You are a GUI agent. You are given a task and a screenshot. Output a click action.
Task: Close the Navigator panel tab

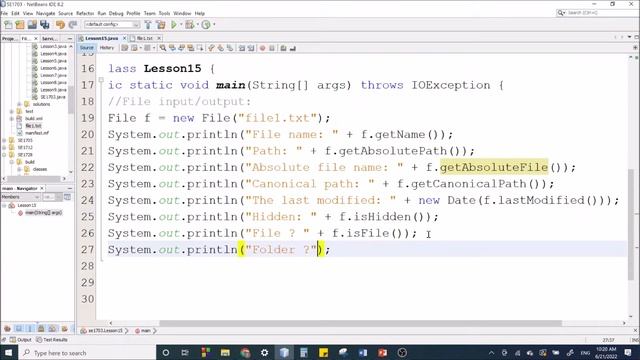pos(42,189)
